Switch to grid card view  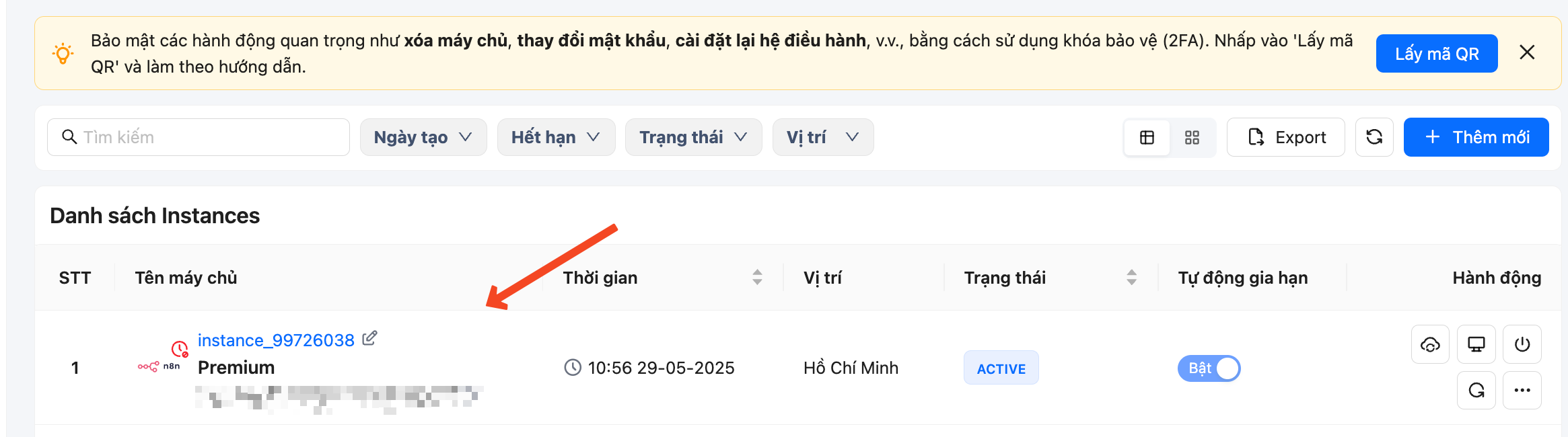pyautogui.click(x=1192, y=137)
